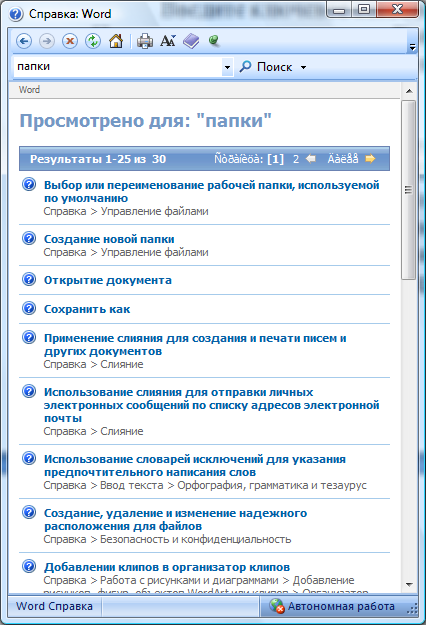This screenshot has width=426, height=625.
Task: Open the toolbar options overflow arrow
Action: pyautogui.click(x=412, y=47)
